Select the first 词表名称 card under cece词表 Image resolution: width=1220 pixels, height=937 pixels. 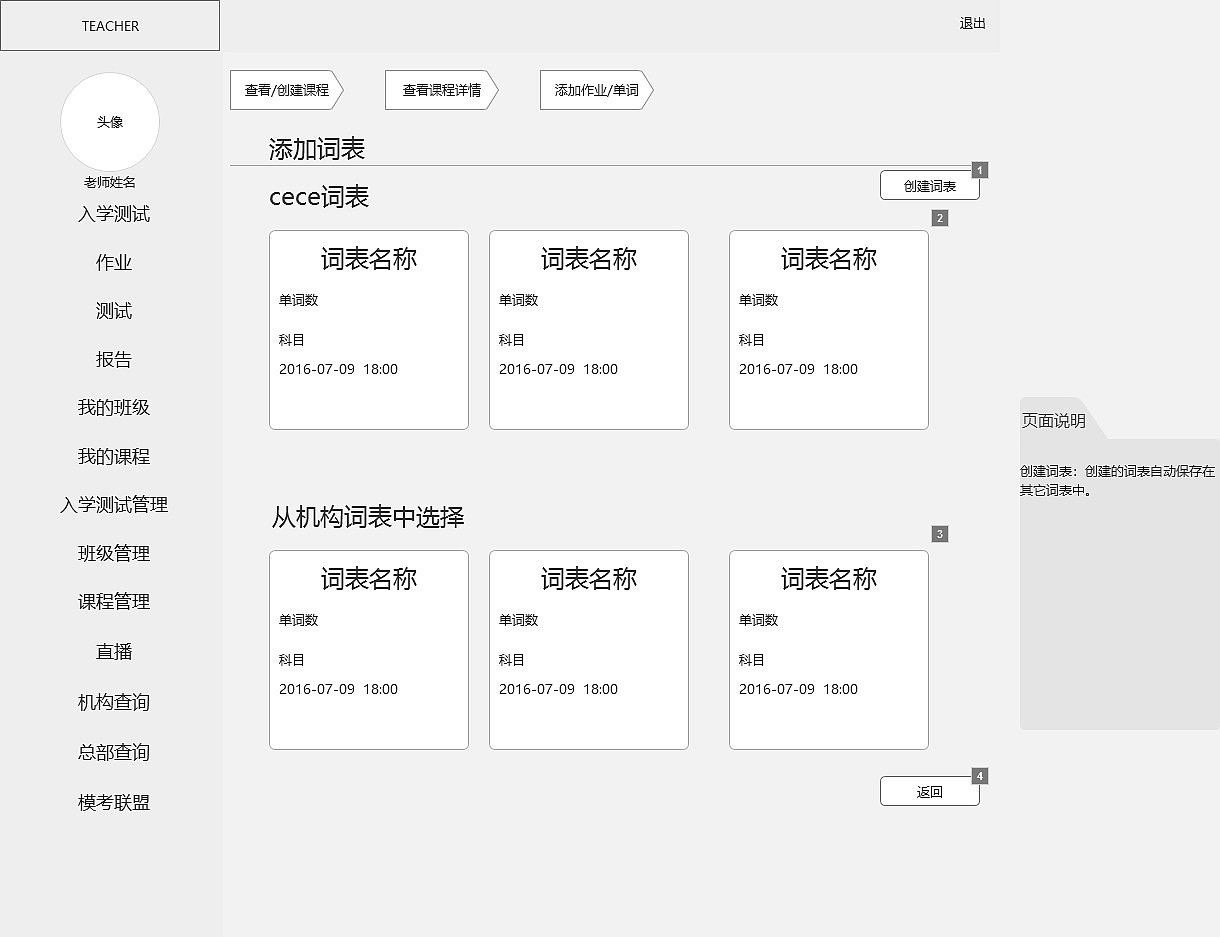click(368, 329)
